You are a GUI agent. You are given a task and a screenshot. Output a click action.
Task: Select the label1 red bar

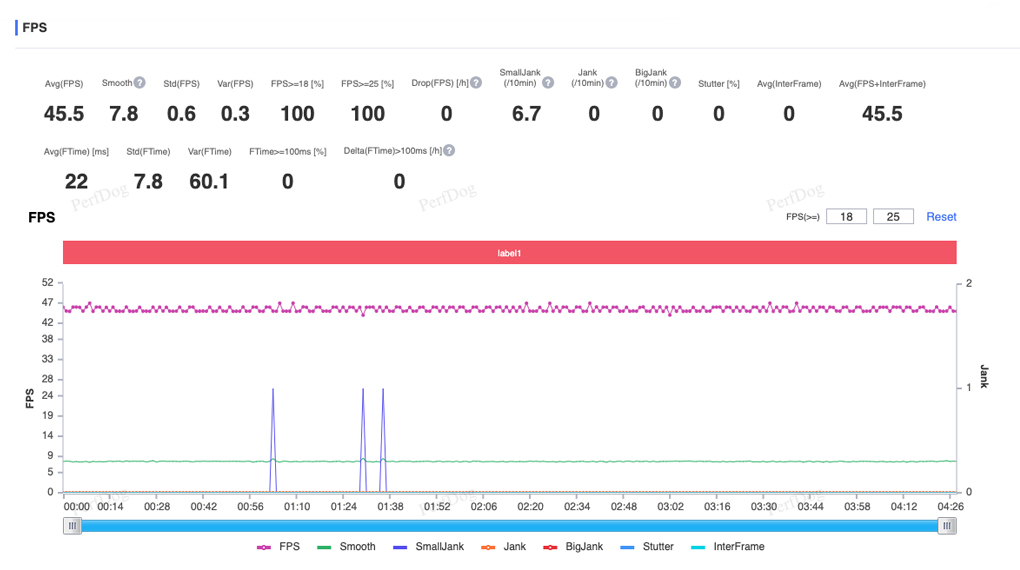tap(510, 253)
